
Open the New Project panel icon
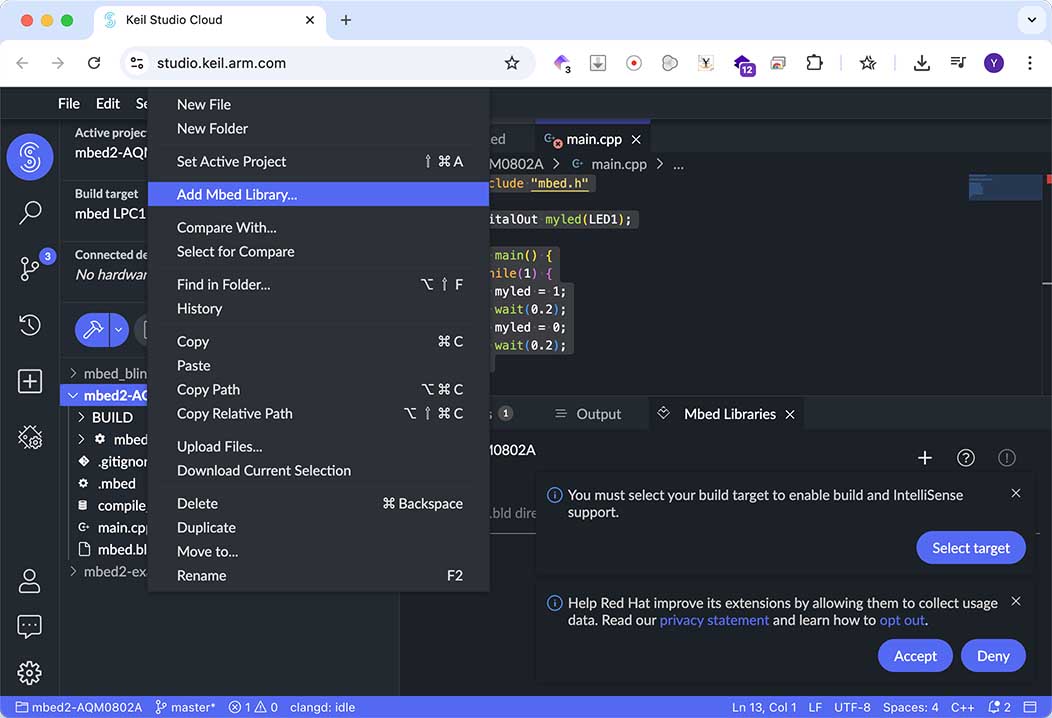click(x=30, y=381)
